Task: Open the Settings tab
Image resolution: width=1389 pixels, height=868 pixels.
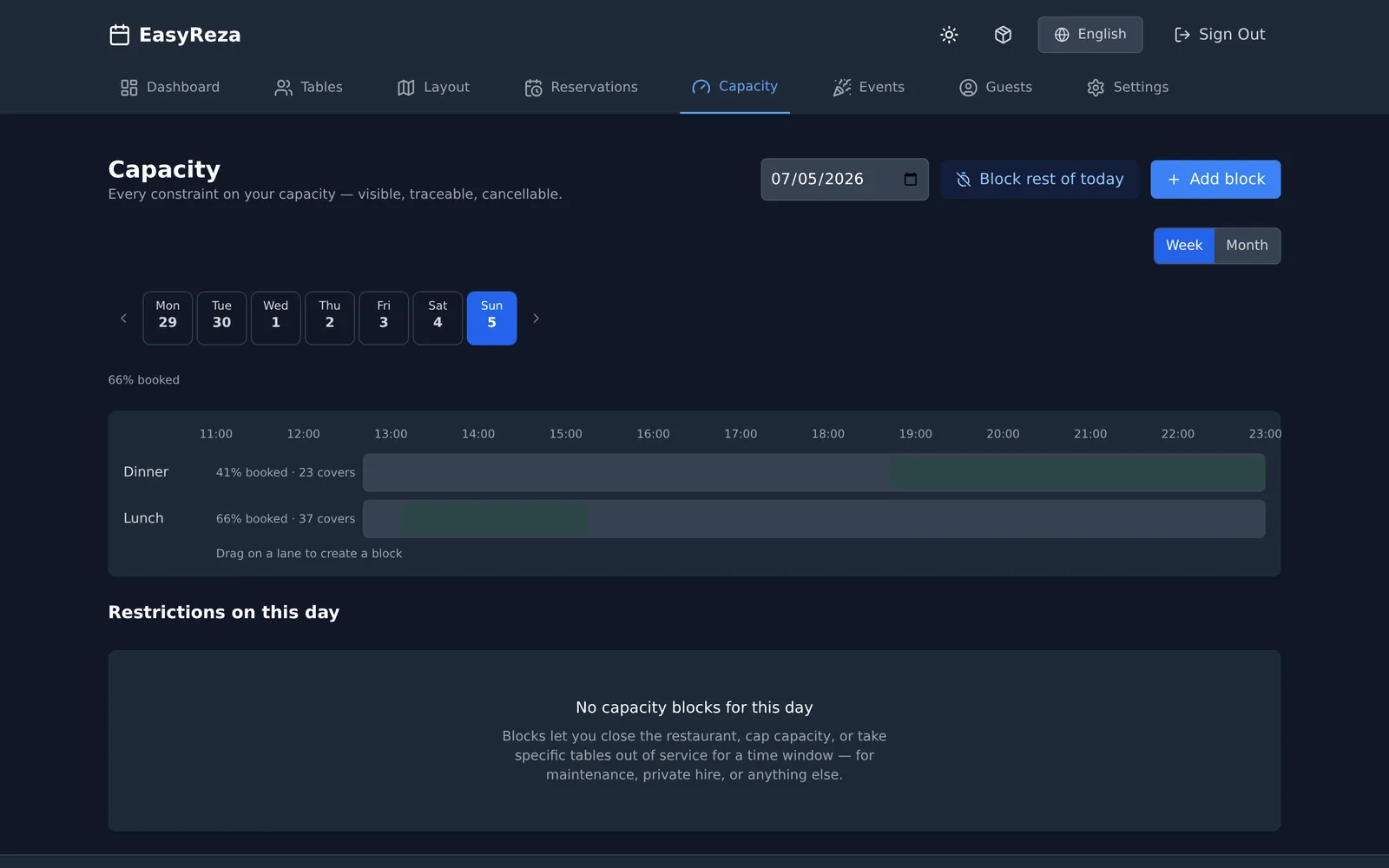Action: tap(1128, 88)
